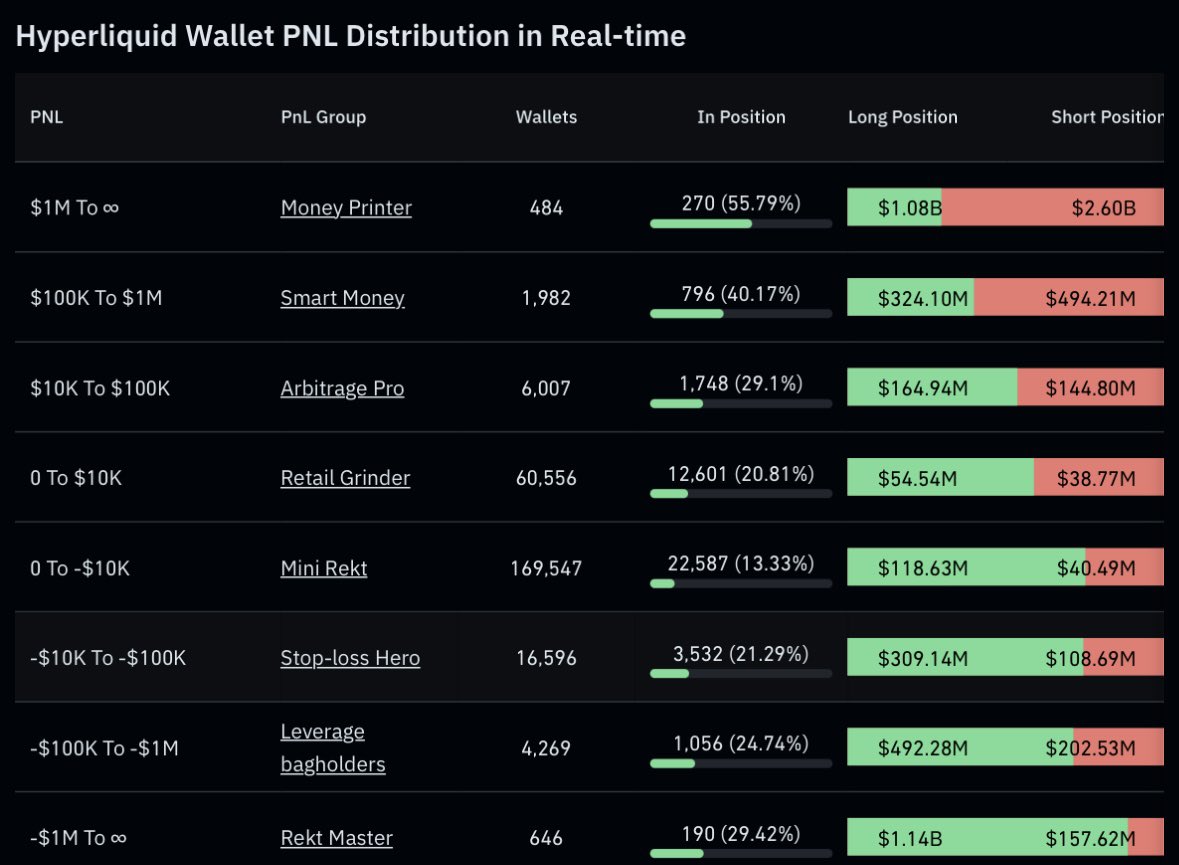Click the Short Position column header
This screenshot has width=1179, height=865.
[x=1107, y=117]
